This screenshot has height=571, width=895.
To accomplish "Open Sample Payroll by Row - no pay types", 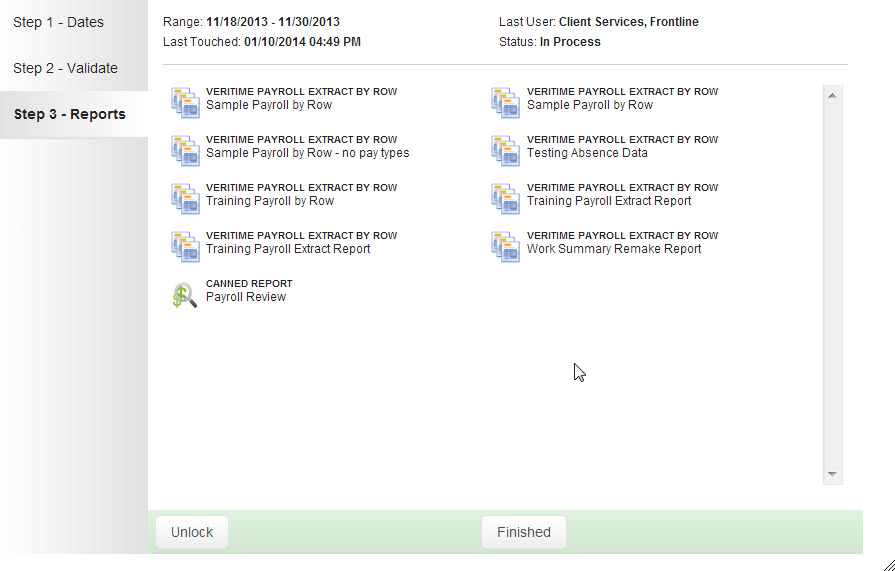I will tap(308, 153).
